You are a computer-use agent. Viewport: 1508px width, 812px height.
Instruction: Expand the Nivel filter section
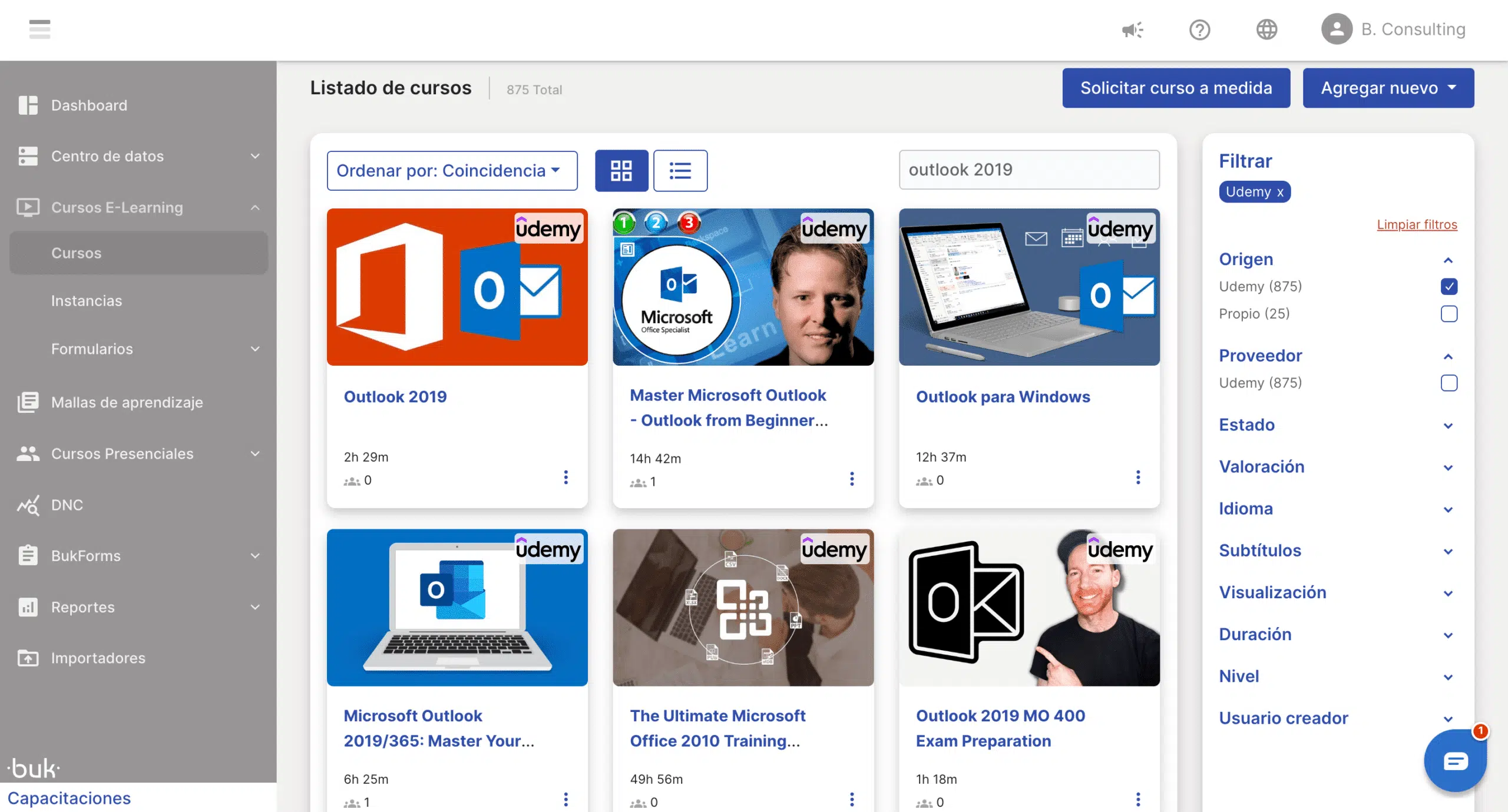point(1449,677)
